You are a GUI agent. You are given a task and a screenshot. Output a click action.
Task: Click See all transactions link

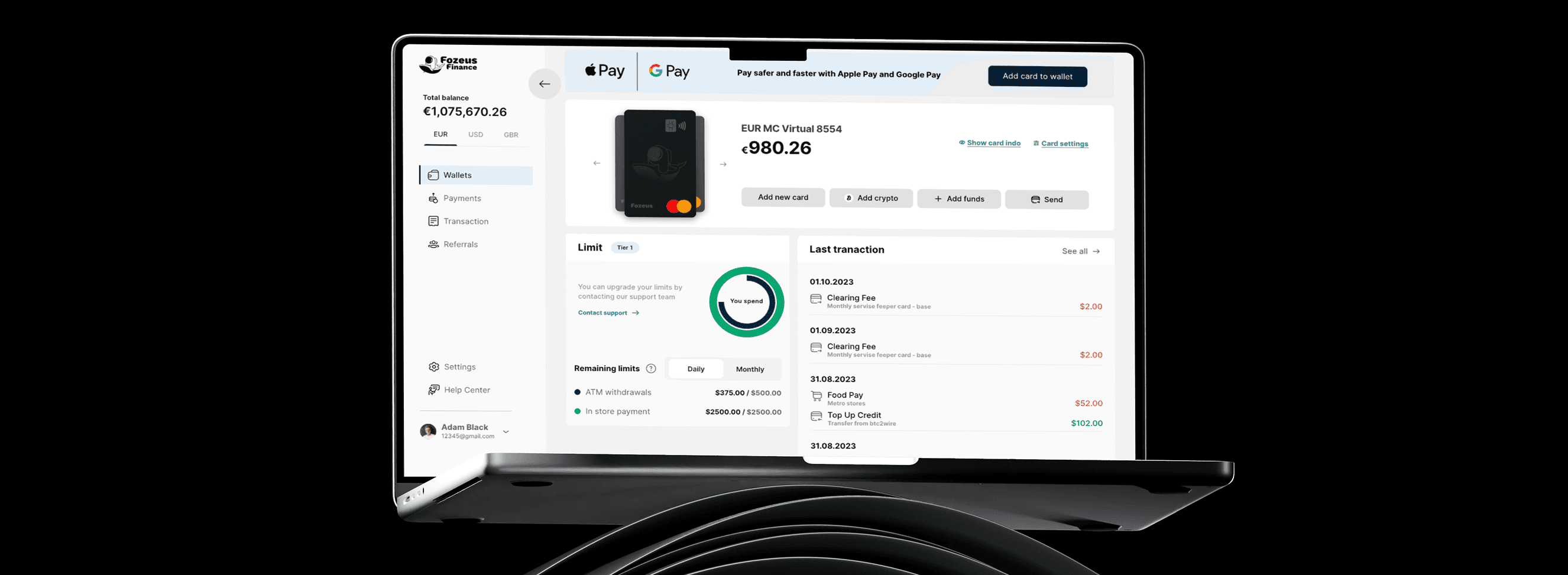(x=1080, y=251)
